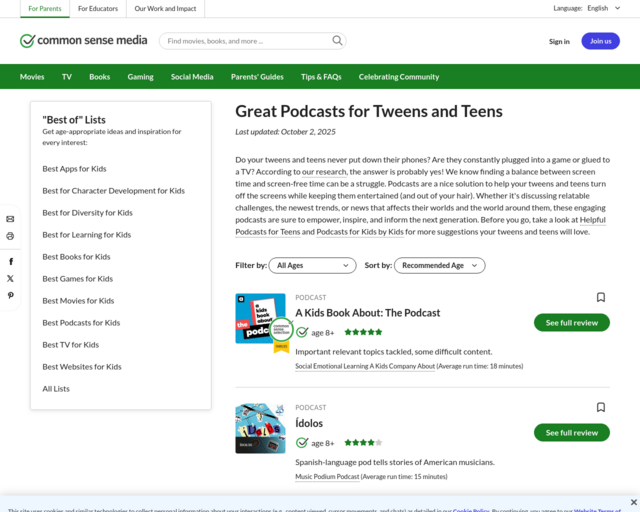The image size is (640, 512).
Task: Click the Sign in link
Action: point(559,41)
